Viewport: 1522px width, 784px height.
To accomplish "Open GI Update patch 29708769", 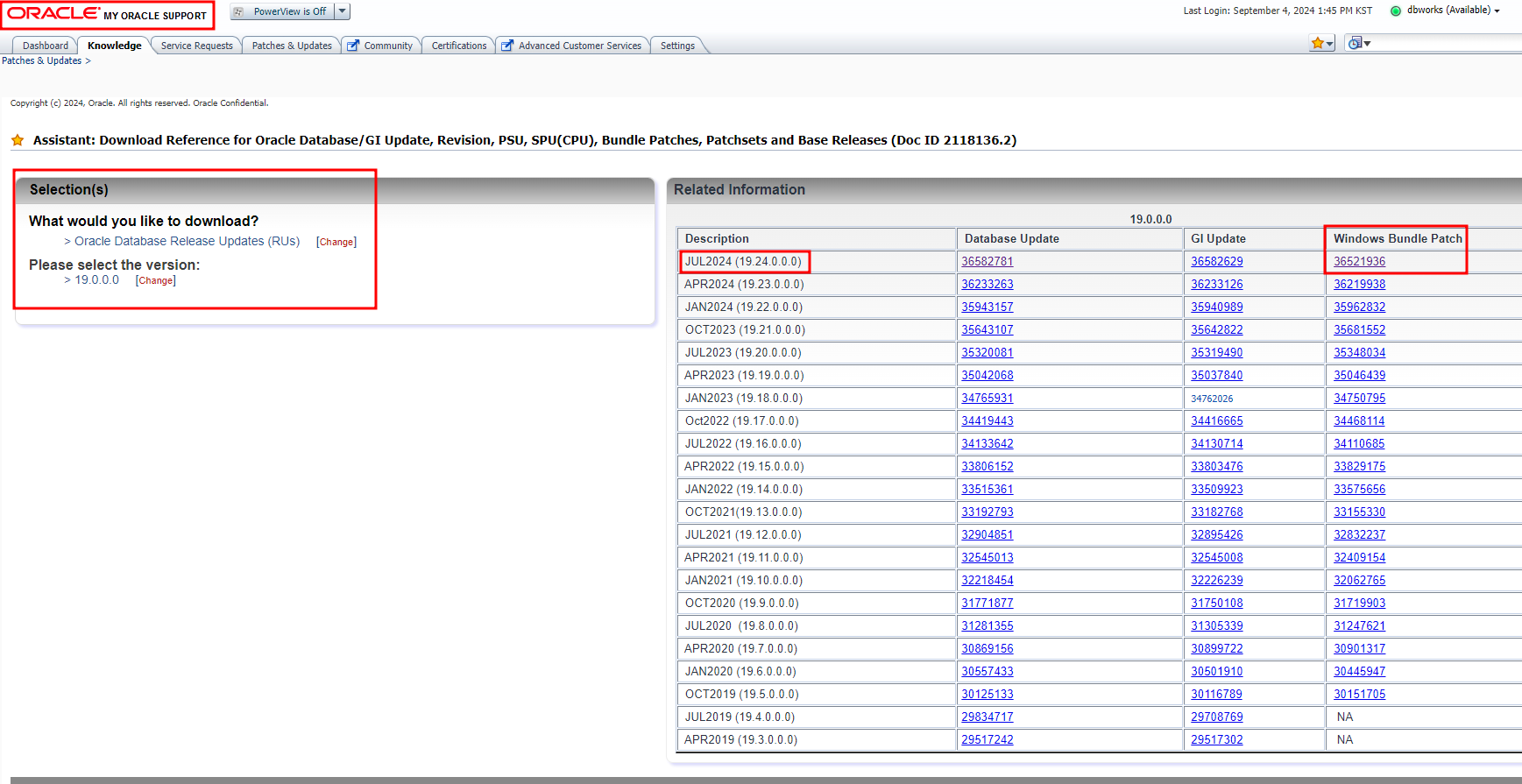I will 1216,717.
